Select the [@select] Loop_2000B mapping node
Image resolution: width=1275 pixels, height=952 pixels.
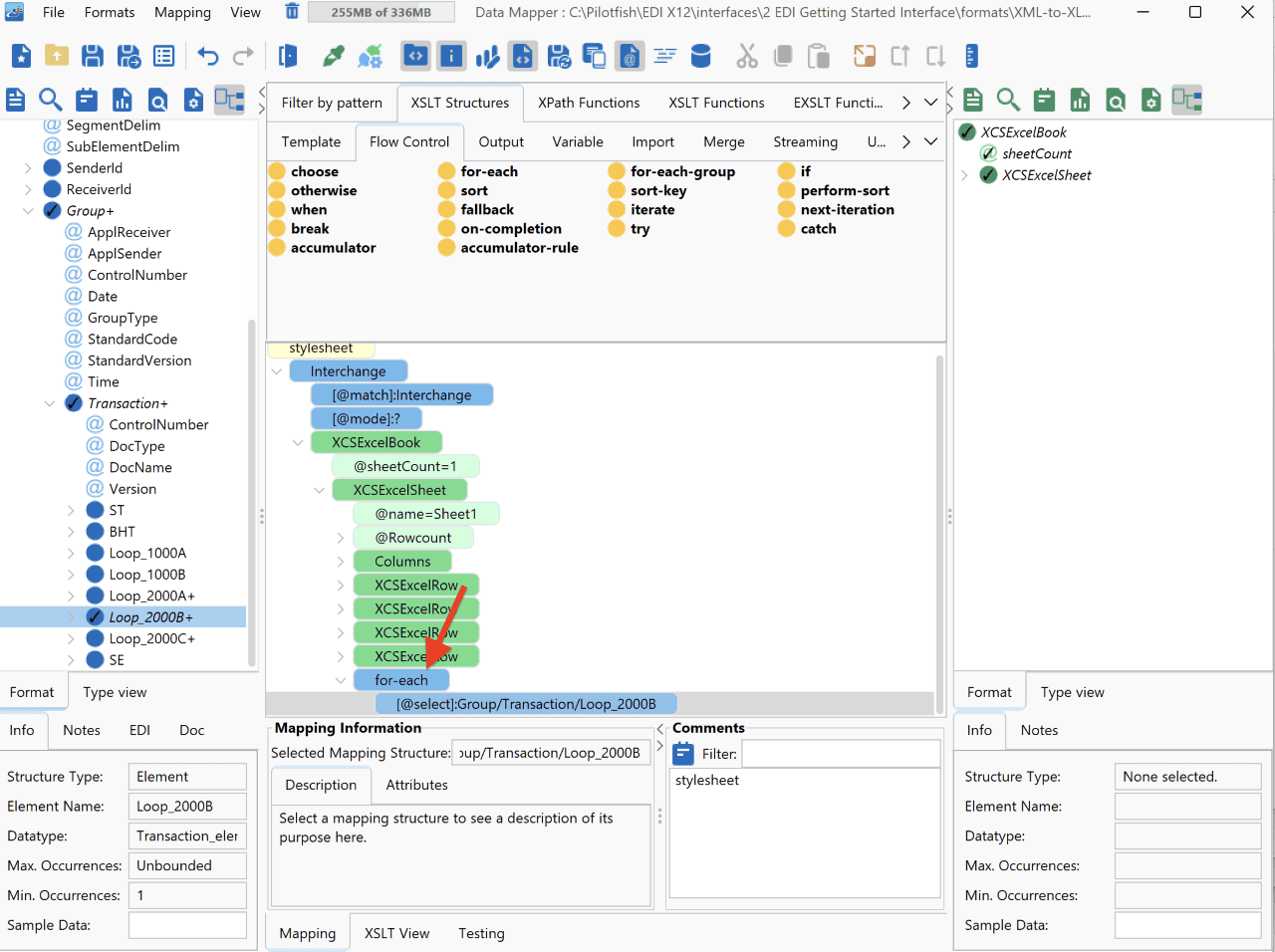[526, 704]
